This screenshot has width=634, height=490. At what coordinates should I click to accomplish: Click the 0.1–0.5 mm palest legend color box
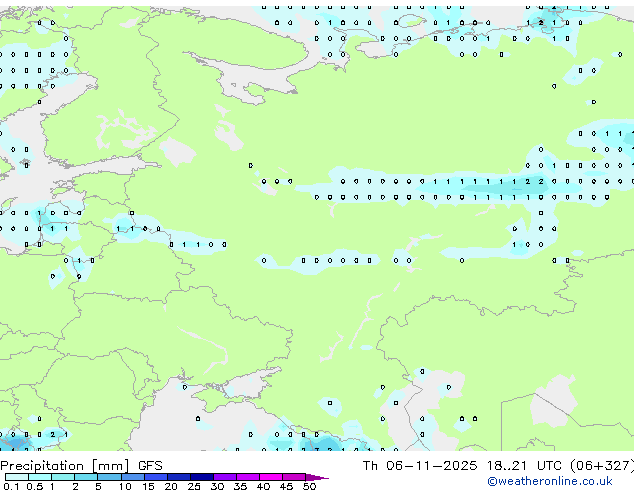point(17,477)
